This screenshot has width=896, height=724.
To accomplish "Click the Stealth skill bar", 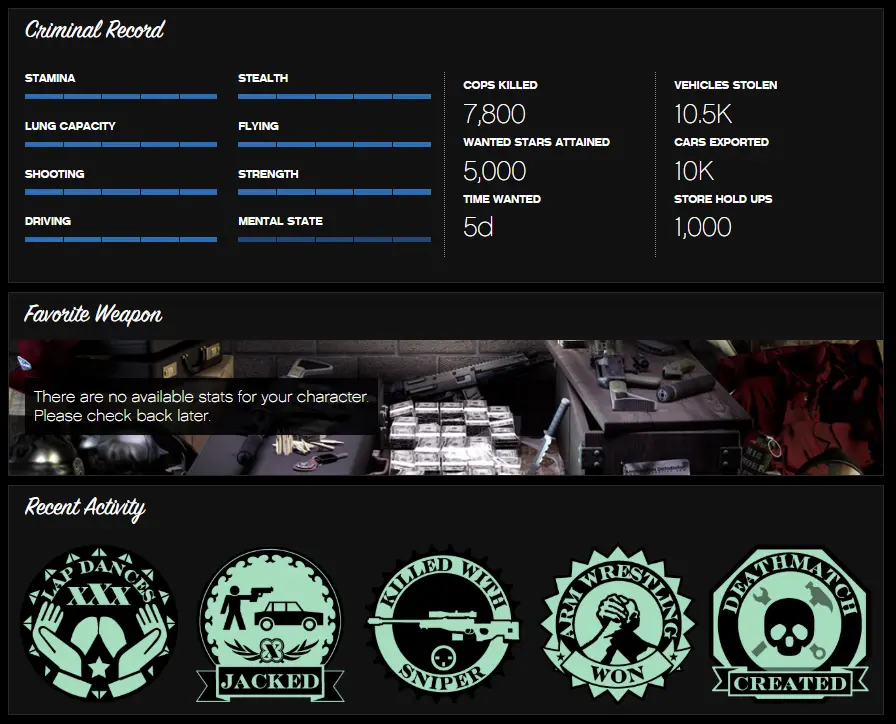I will point(334,96).
